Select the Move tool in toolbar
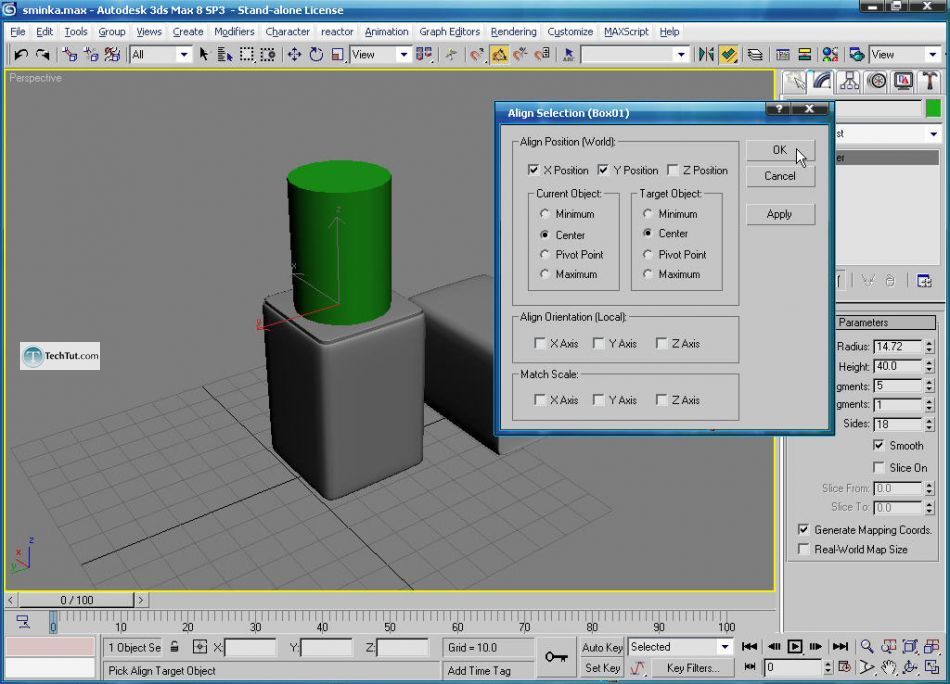 (294, 54)
